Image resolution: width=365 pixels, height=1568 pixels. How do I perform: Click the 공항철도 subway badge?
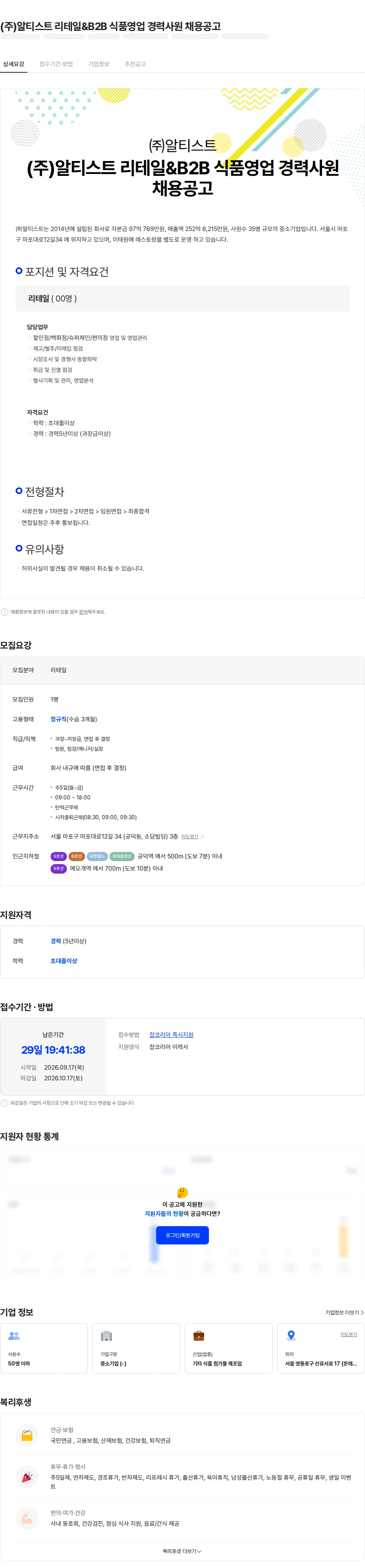click(97, 856)
